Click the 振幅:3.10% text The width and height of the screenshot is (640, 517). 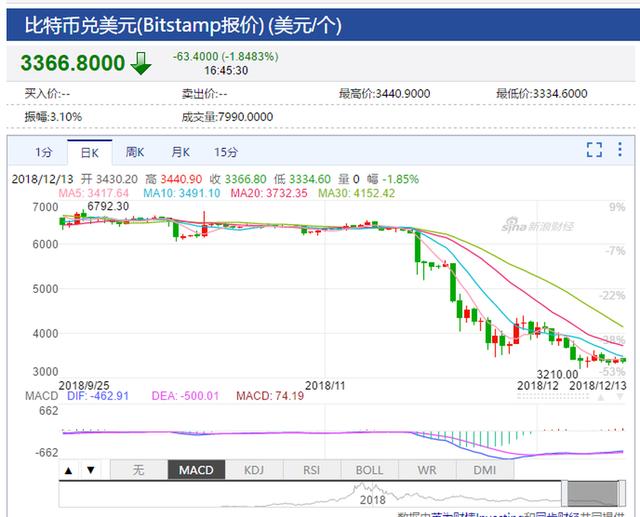[53, 117]
